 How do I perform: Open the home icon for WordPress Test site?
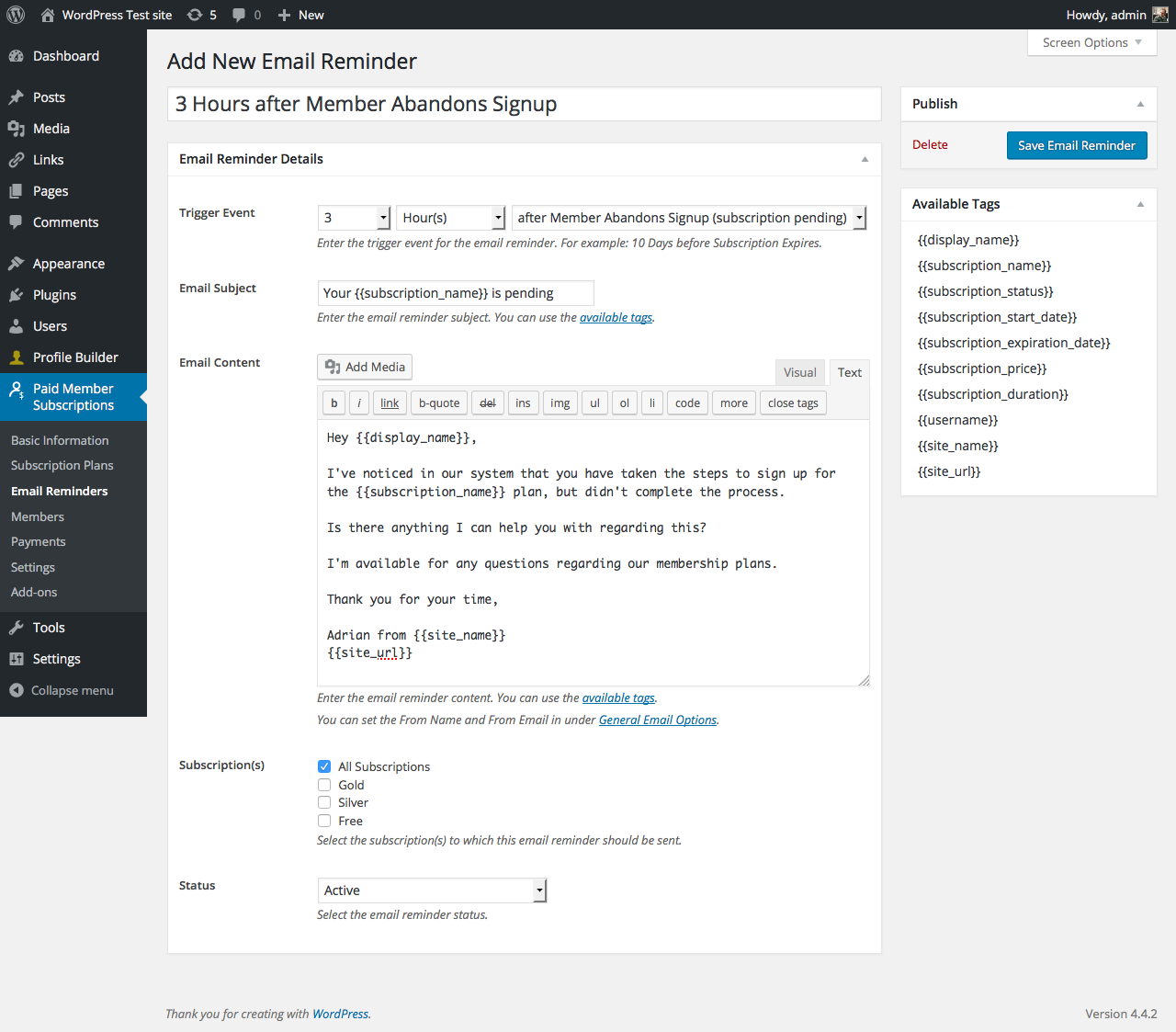coord(48,15)
